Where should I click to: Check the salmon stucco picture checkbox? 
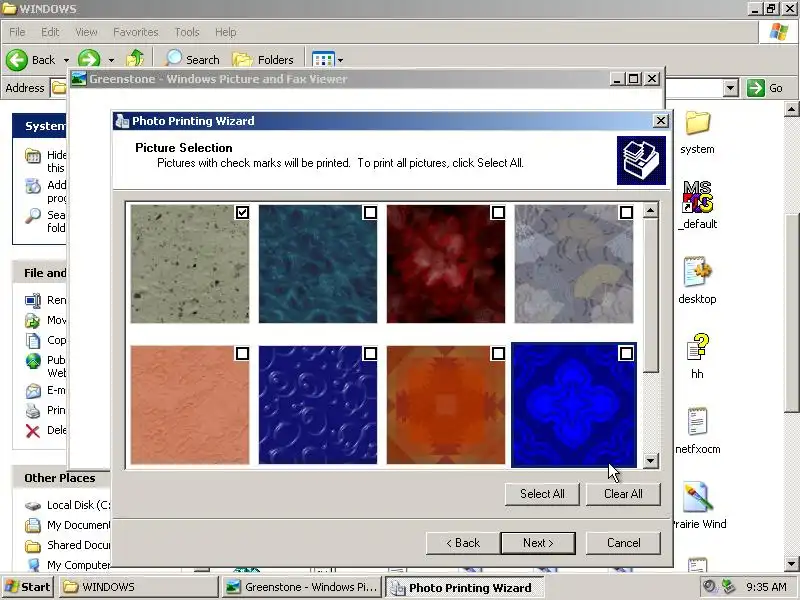[x=242, y=354]
